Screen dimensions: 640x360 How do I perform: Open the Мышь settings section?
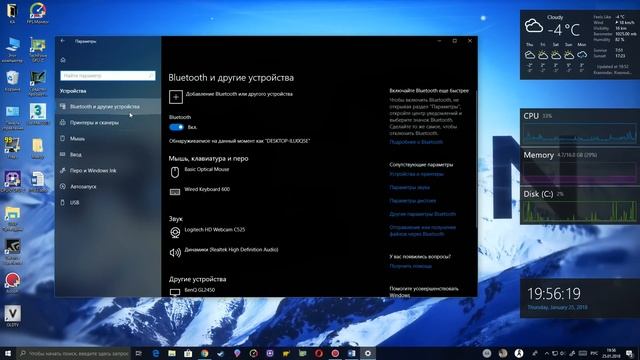(x=108, y=139)
